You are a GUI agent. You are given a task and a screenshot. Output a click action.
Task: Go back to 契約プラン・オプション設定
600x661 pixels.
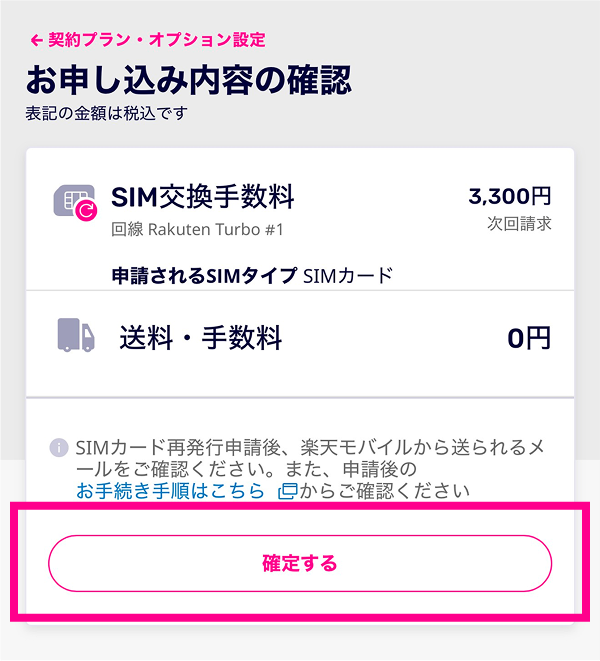[x=156, y=40]
